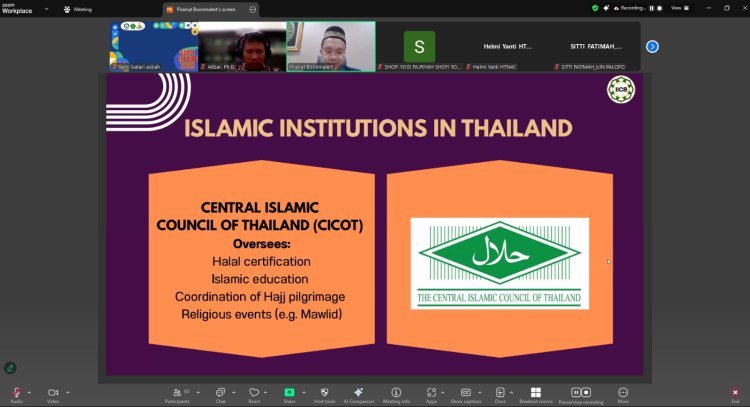
Task: Open the View layout menu
Action: click(680, 8)
